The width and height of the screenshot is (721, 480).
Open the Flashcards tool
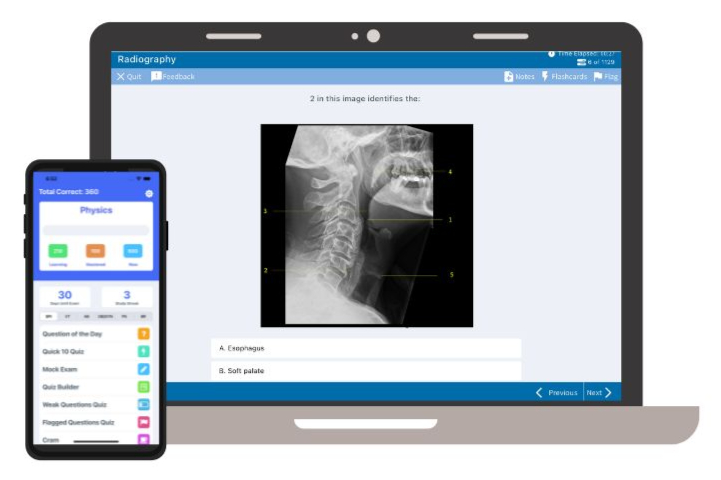(x=564, y=76)
